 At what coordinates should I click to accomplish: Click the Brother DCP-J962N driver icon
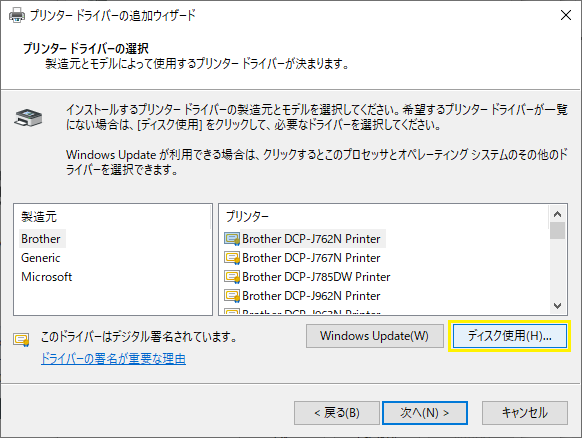coord(232,296)
